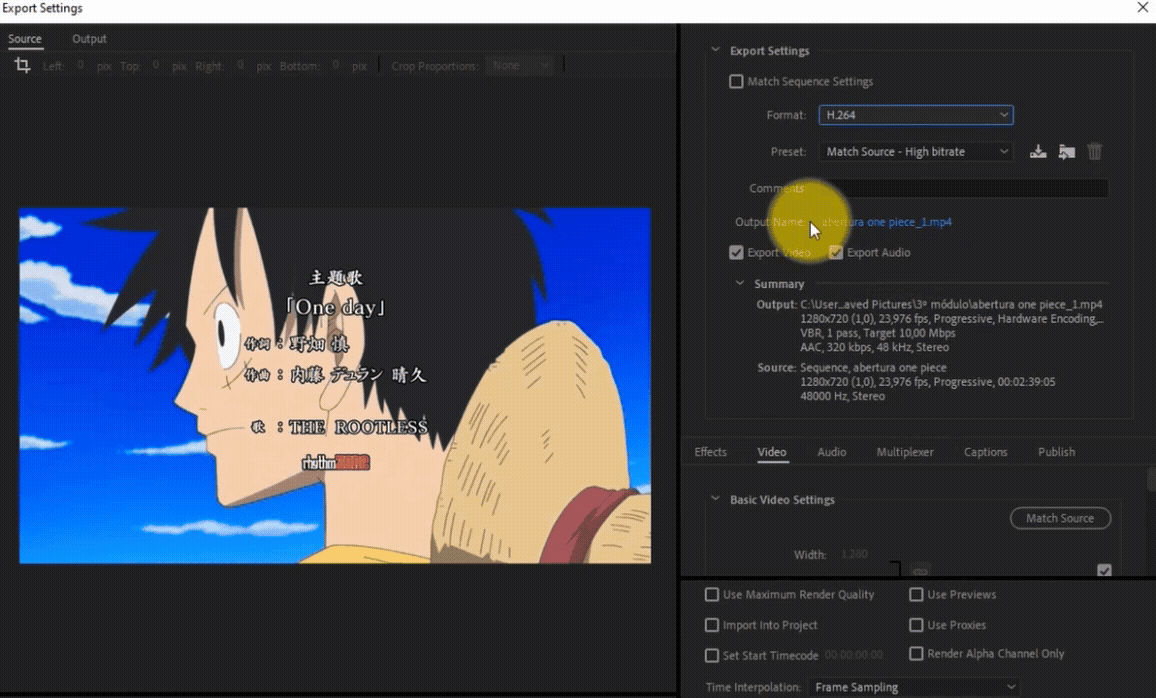
Task: Change the Frame Sampling time interpolation
Action: (x=916, y=687)
